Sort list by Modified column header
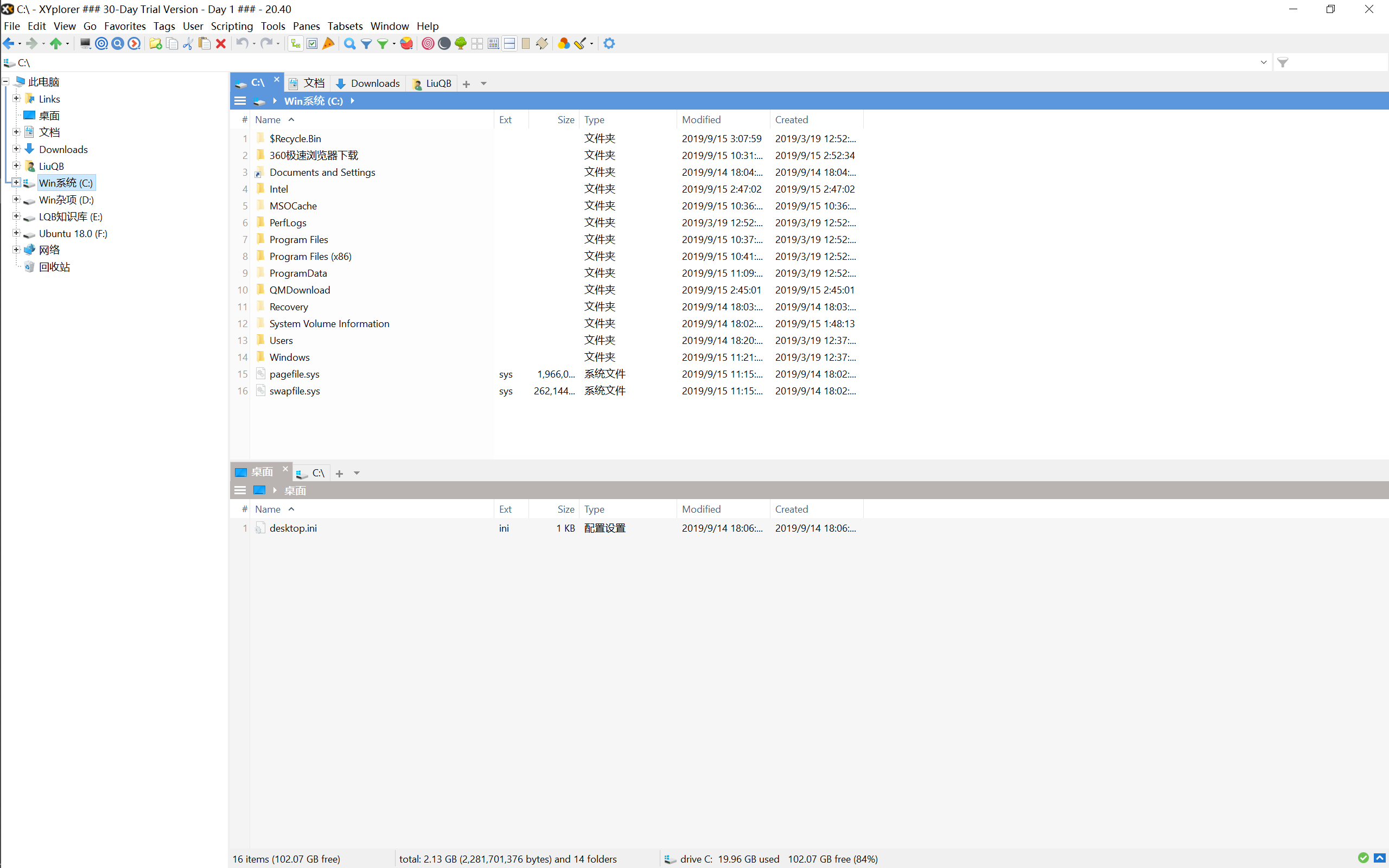 pos(701,119)
